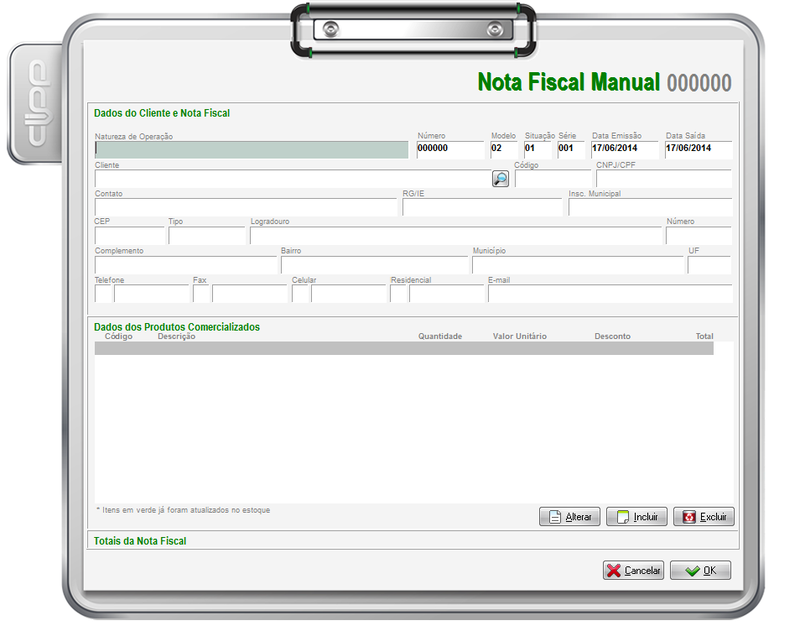This screenshot has height=631, width=800.
Task: Click the Série field
Action: click(570, 149)
